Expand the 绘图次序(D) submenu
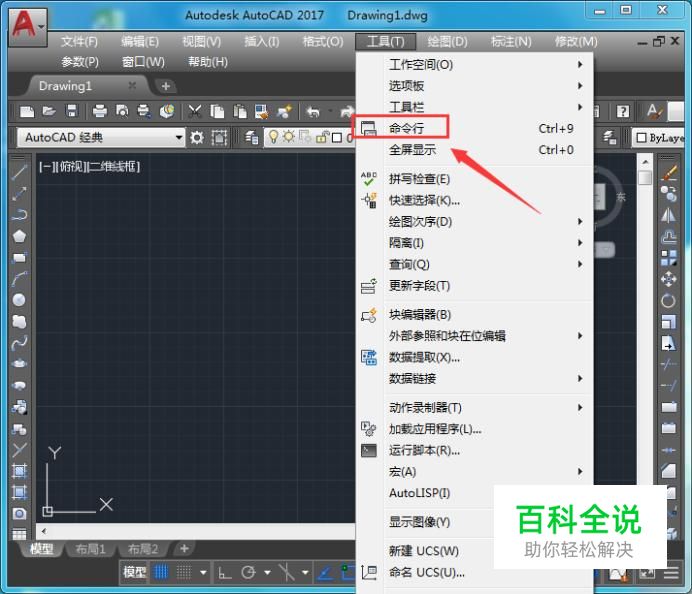 point(475,222)
